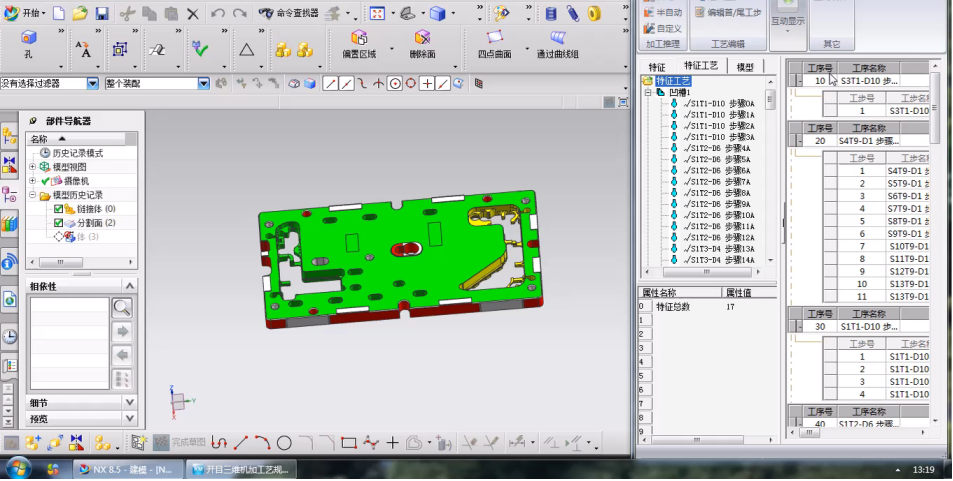Image resolution: width=953 pixels, height=481 pixels.
Task: Cut selection with the scissors icon
Action: (x=127, y=13)
